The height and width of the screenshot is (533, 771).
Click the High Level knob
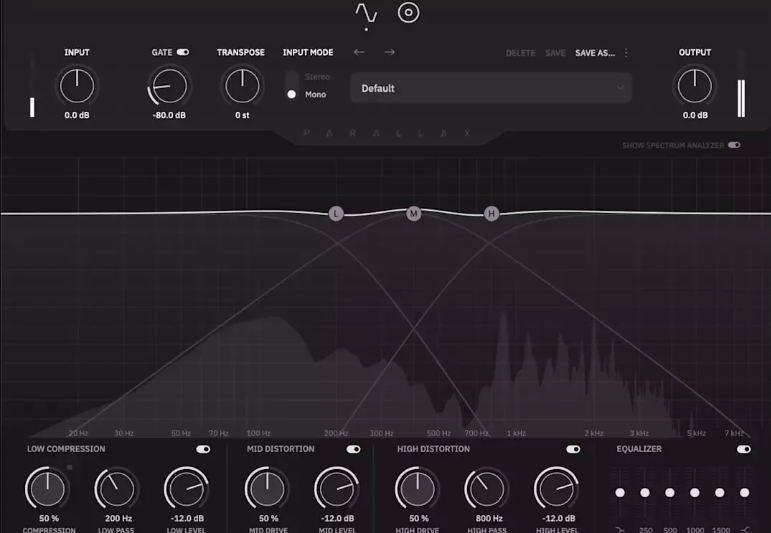pos(557,488)
